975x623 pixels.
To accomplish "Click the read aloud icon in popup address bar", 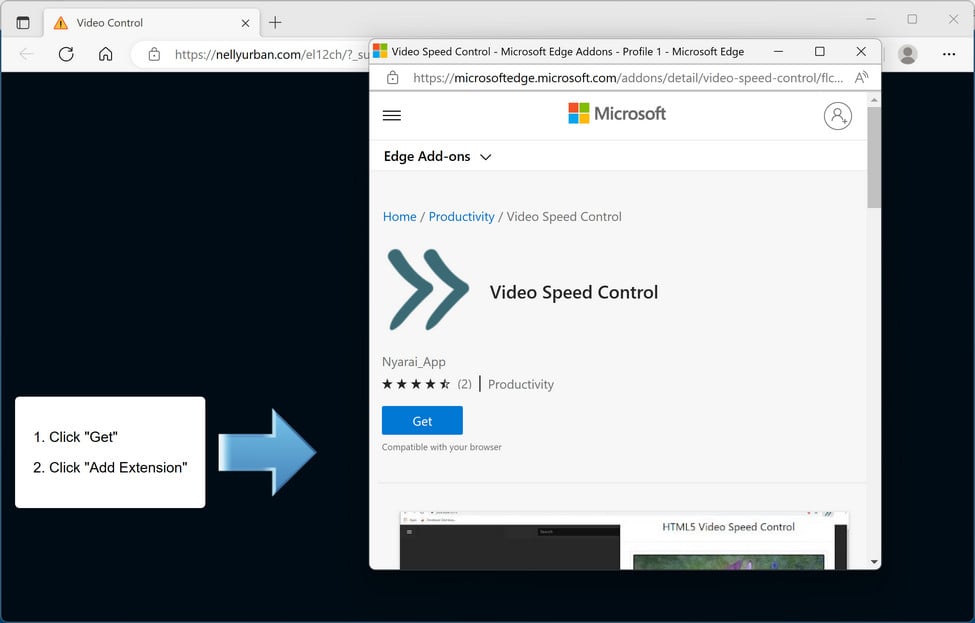I will (x=861, y=78).
